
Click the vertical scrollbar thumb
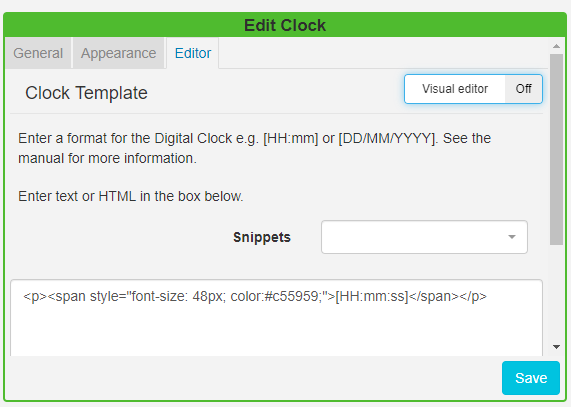point(556,149)
